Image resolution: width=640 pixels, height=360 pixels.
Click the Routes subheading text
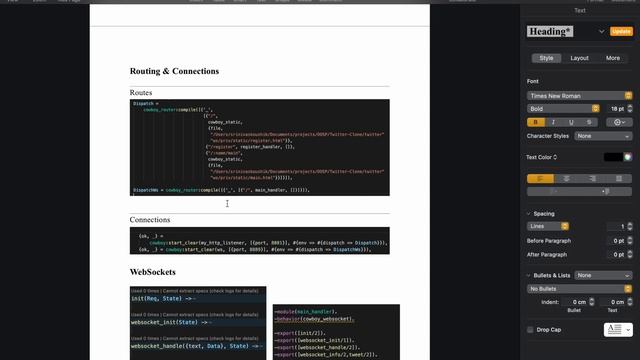tap(141, 93)
